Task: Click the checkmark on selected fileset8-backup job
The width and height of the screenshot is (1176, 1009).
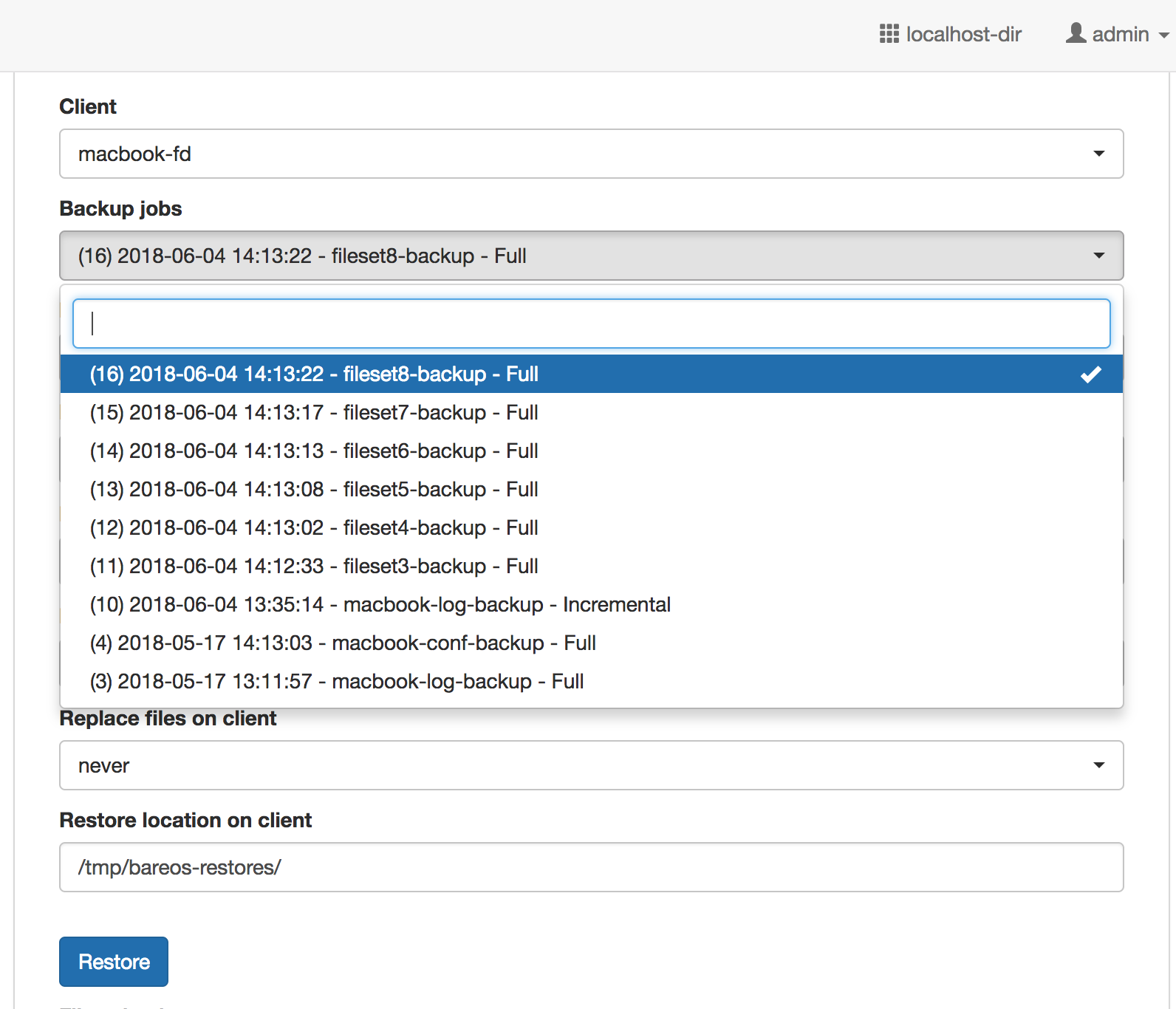Action: tap(1090, 374)
